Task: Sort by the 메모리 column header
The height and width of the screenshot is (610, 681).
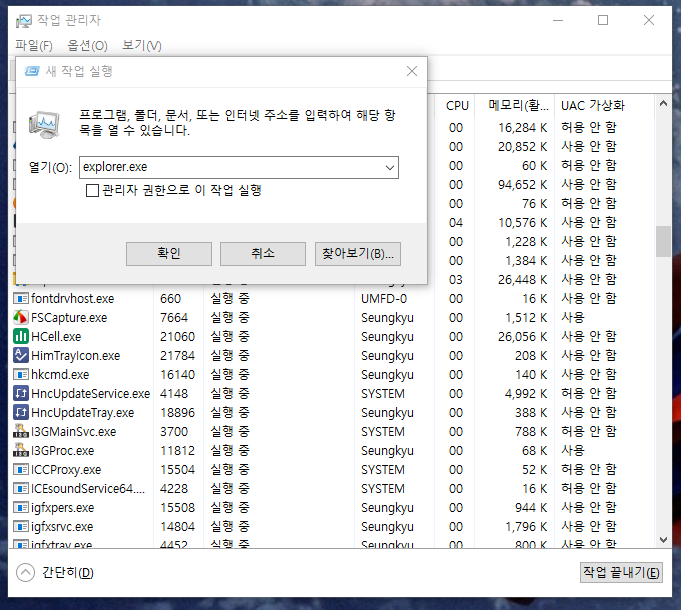Action: 515,106
